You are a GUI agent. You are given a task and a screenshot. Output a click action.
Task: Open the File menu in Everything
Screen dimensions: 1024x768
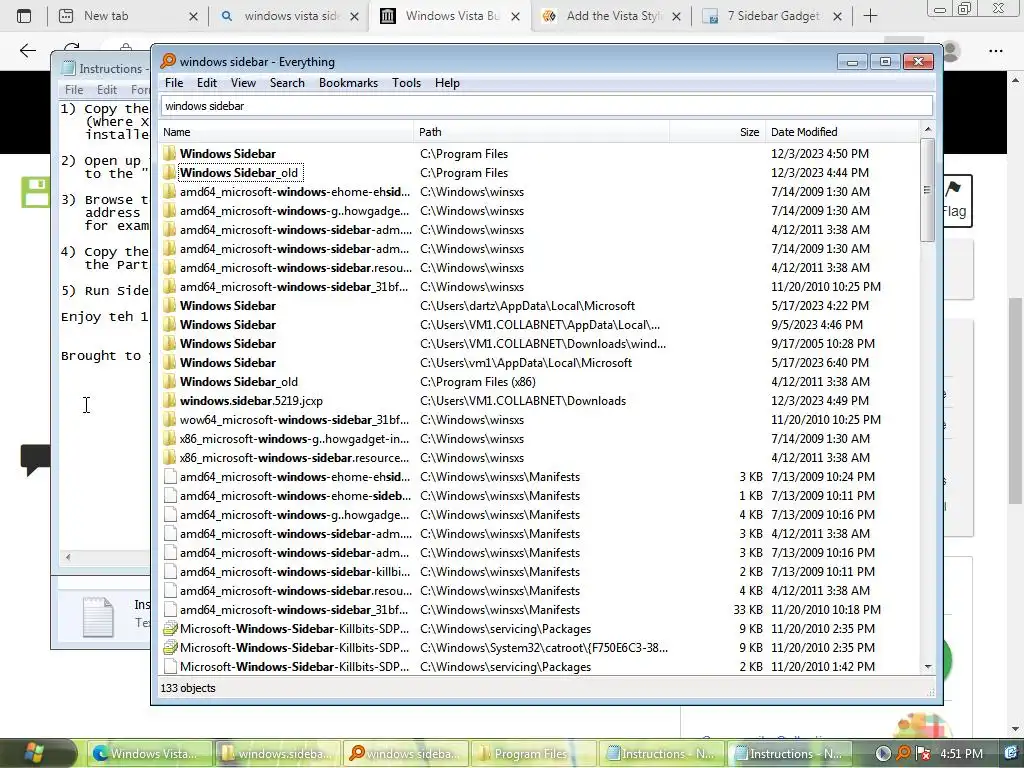[174, 83]
